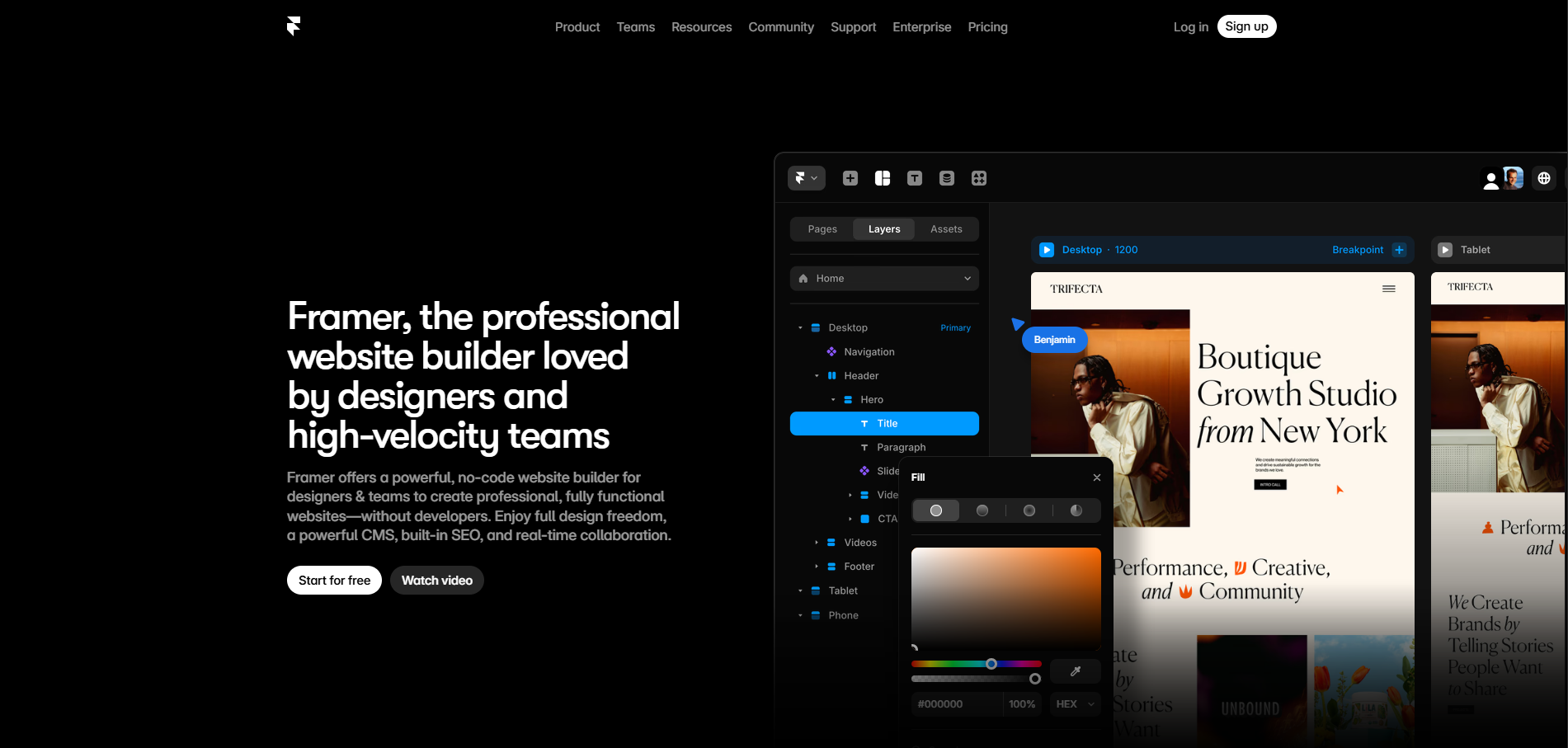Click the Start for free button
1568x748 pixels.
click(x=333, y=580)
